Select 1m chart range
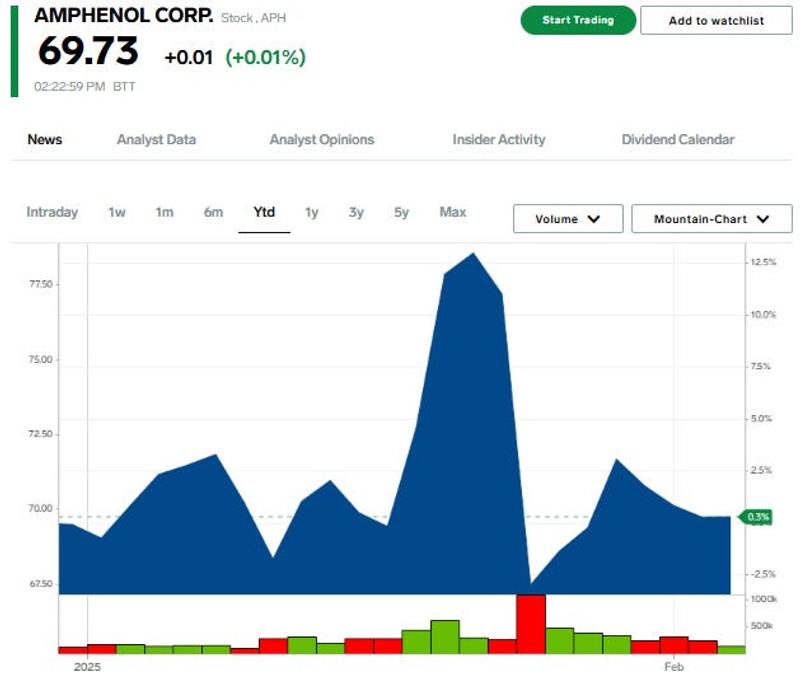This screenshot has height=684, width=800. (x=164, y=212)
